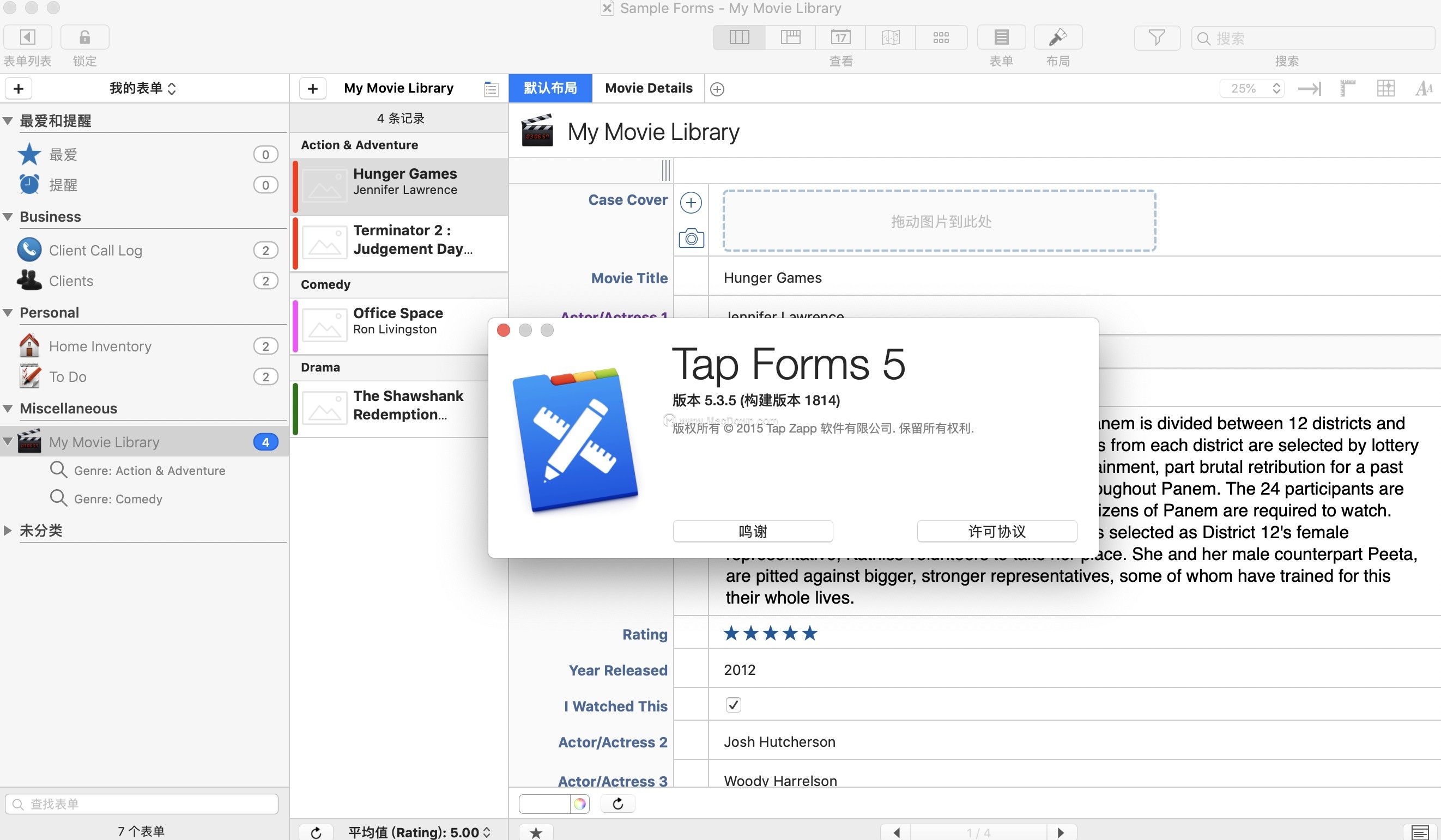Change the 平均值 (Rating) calculation dropdown
The width and height of the screenshot is (1441, 840).
pyautogui.click(x=419, y=832)
